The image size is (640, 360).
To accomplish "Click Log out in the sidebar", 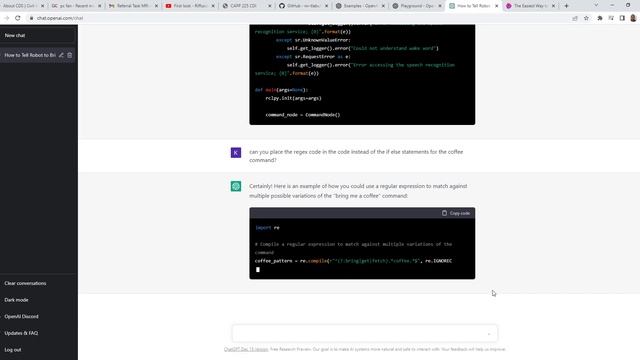I will pos(13,350).
